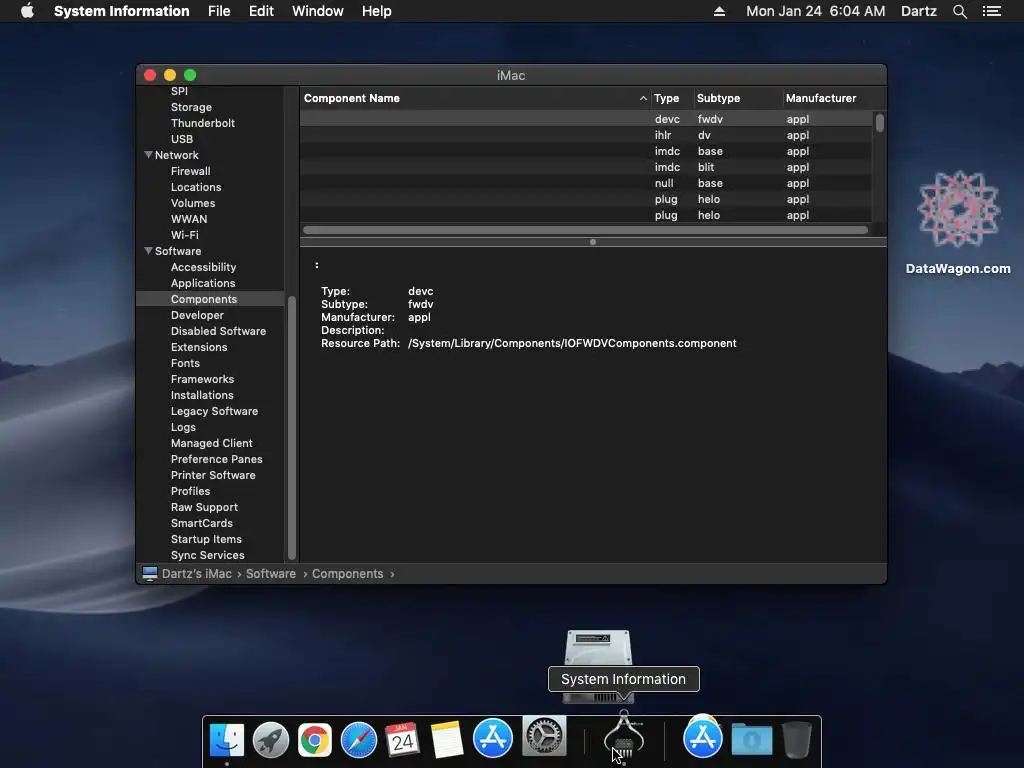Open the Trash in the Dock

point(797,740)
